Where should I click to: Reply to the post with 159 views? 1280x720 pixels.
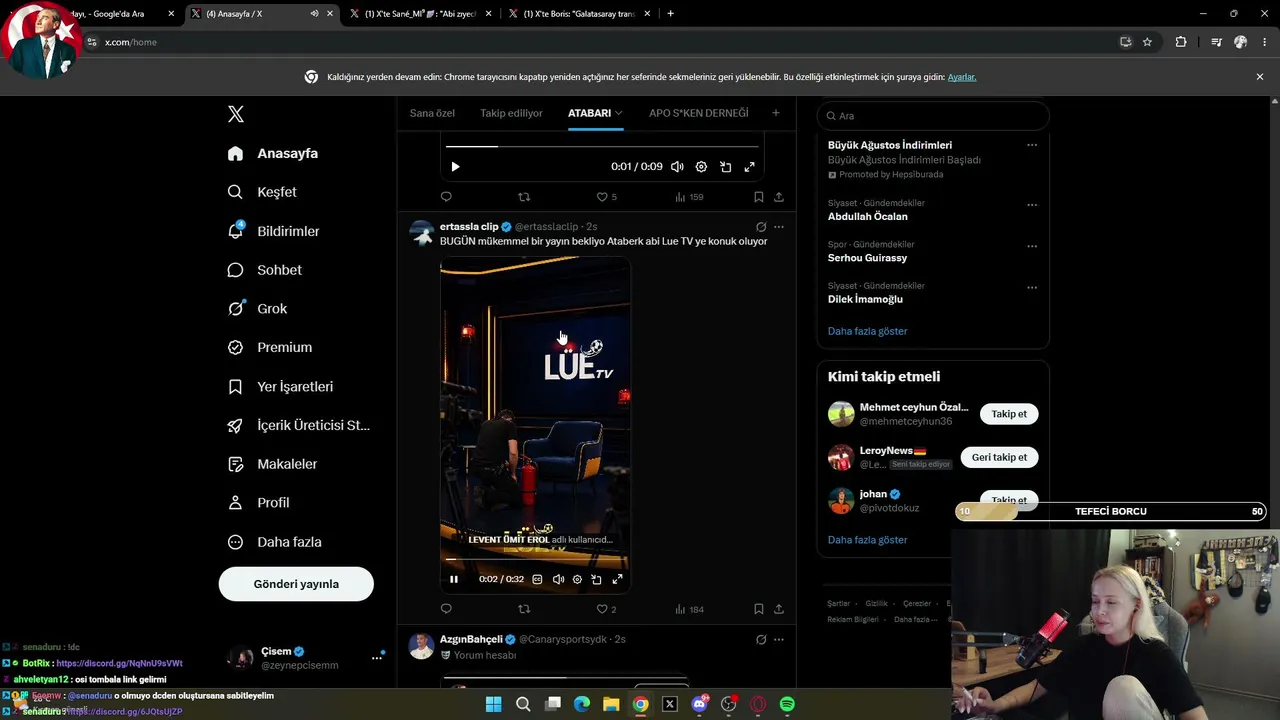pyautogui.click(x=446, y=197)
